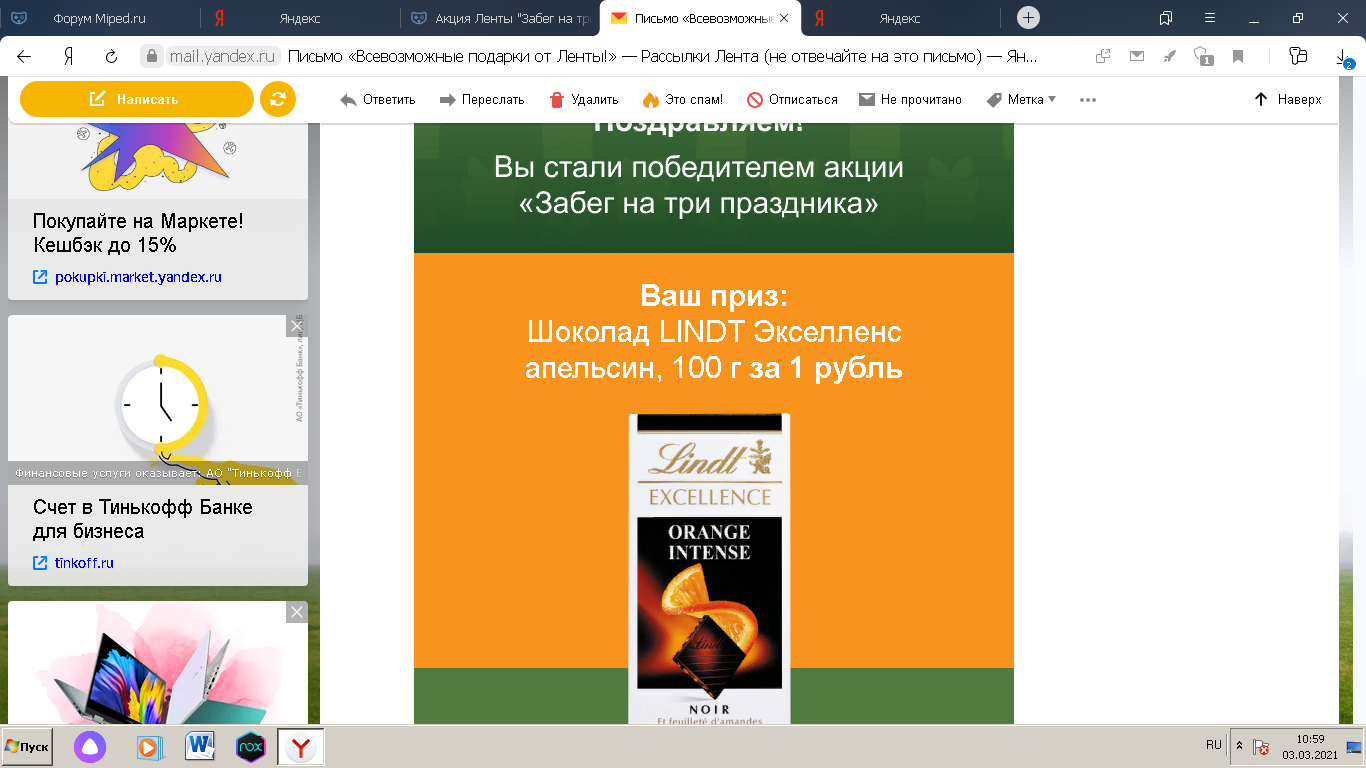The image size is (1366, 768).
Task: Switch the RU language indicator
Action: [1214, 746]
